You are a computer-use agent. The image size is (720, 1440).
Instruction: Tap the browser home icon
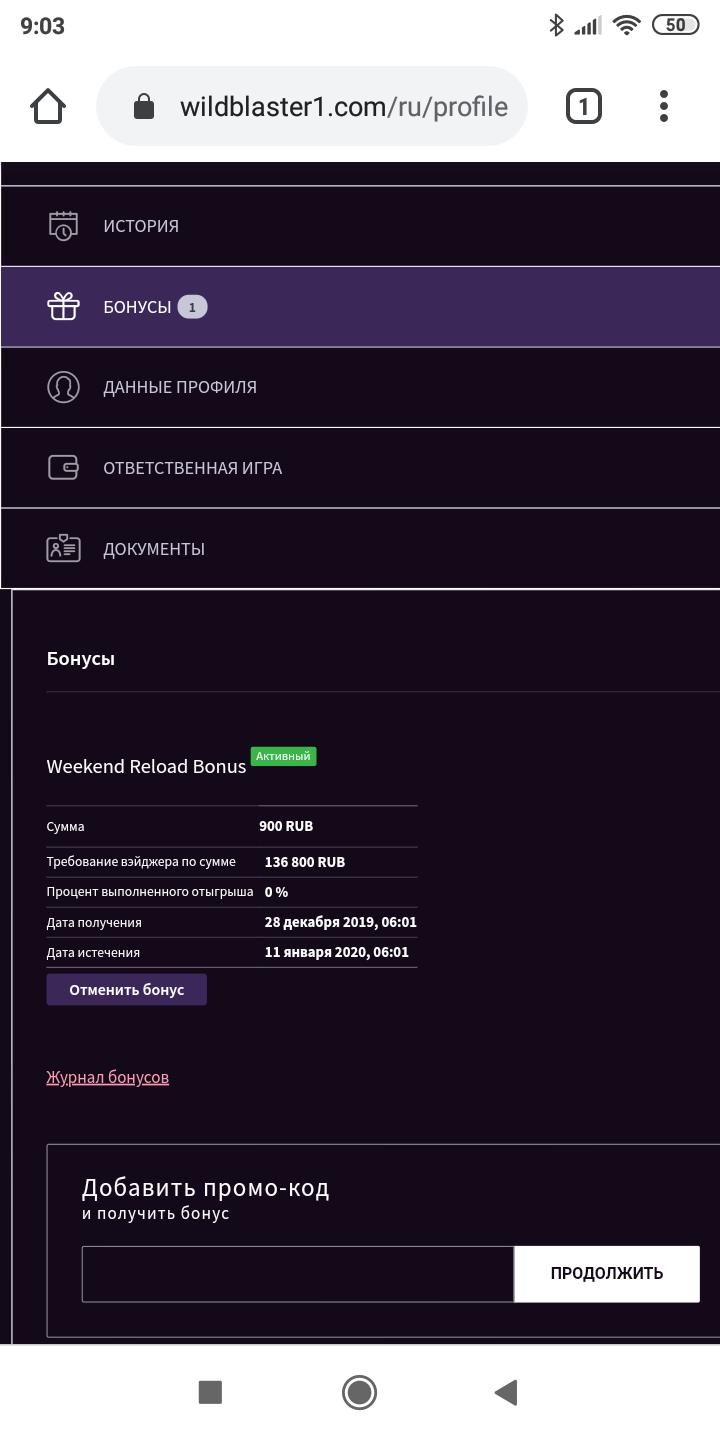48,106
